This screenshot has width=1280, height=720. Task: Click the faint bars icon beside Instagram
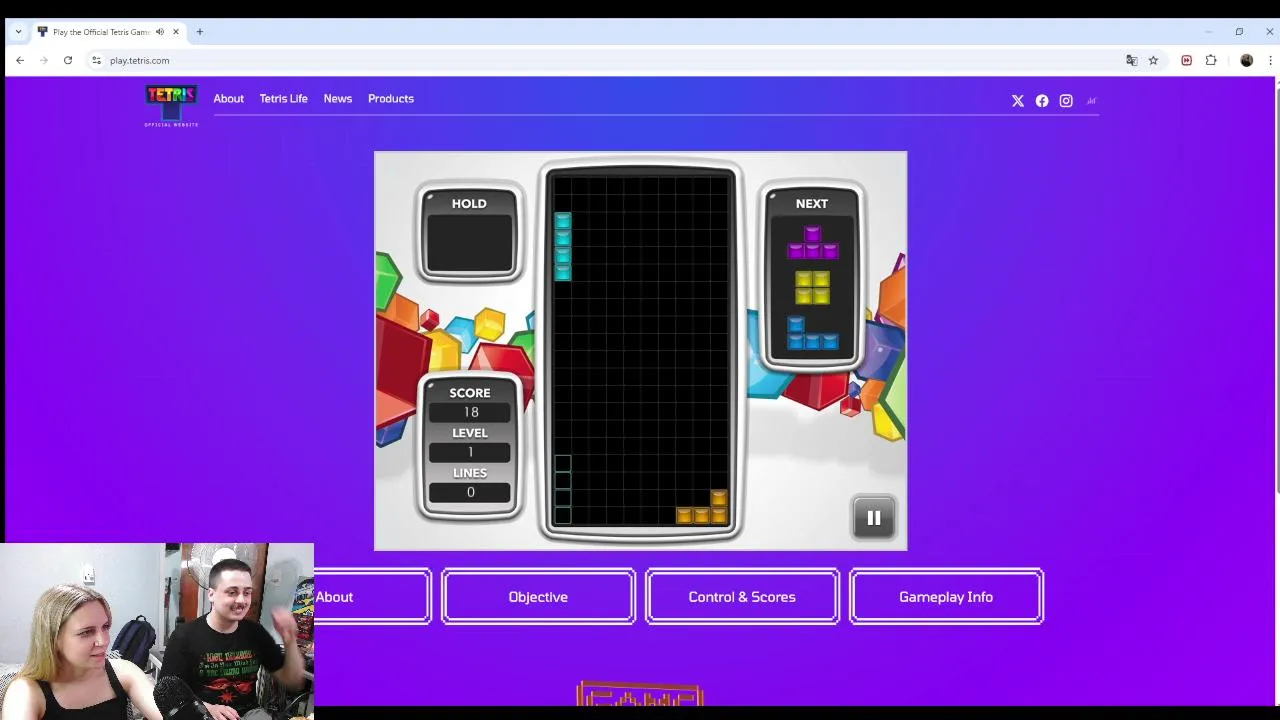(1091, 101)
